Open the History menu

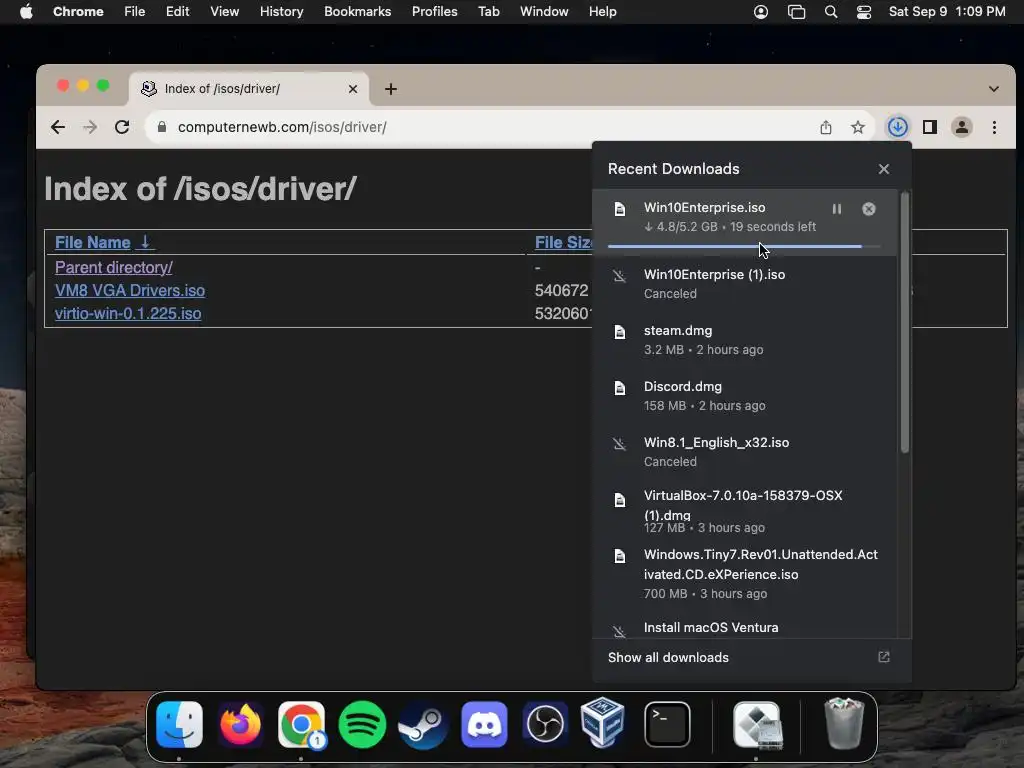281,12
